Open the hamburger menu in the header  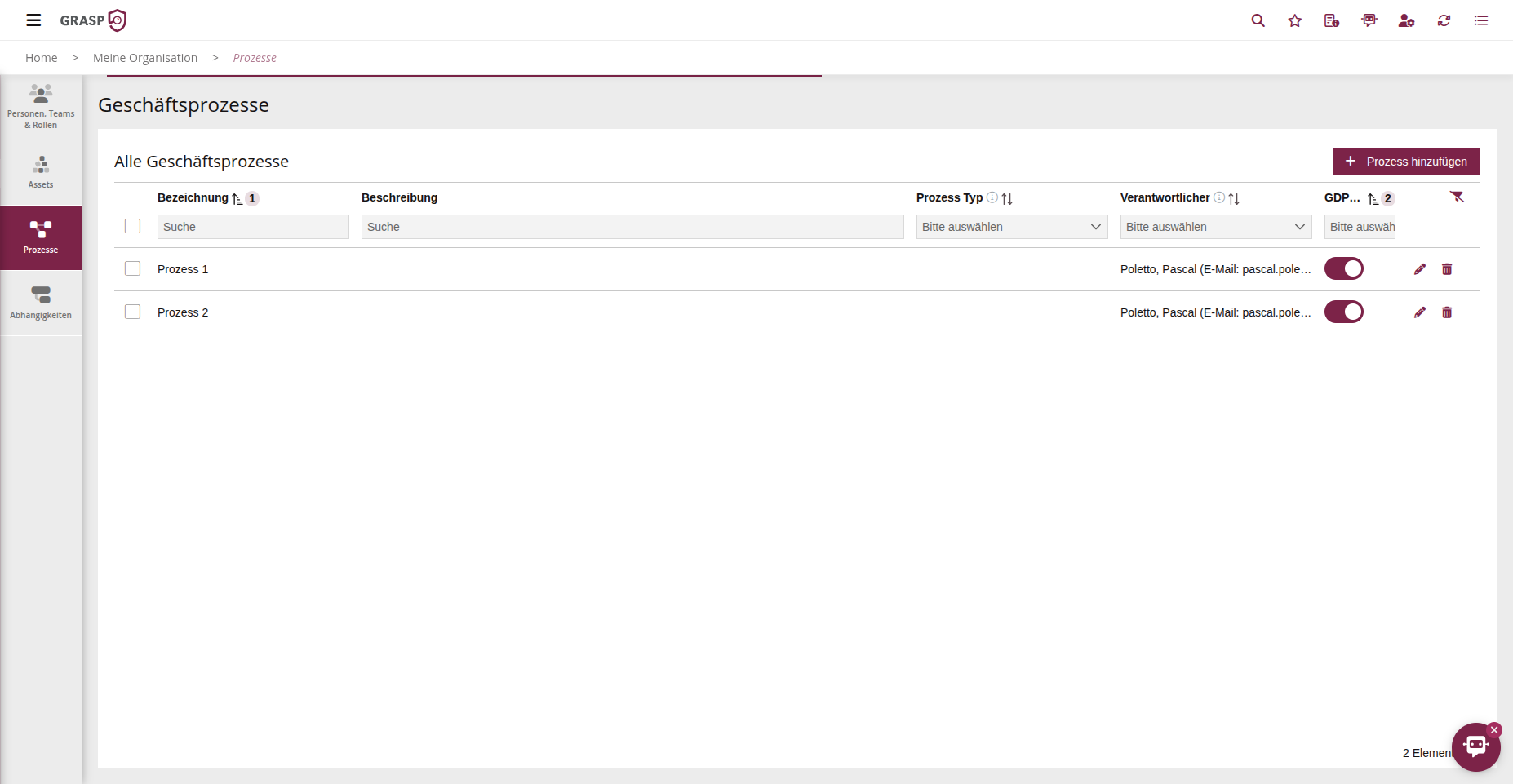pyautogui.click(x=33, y=20)
